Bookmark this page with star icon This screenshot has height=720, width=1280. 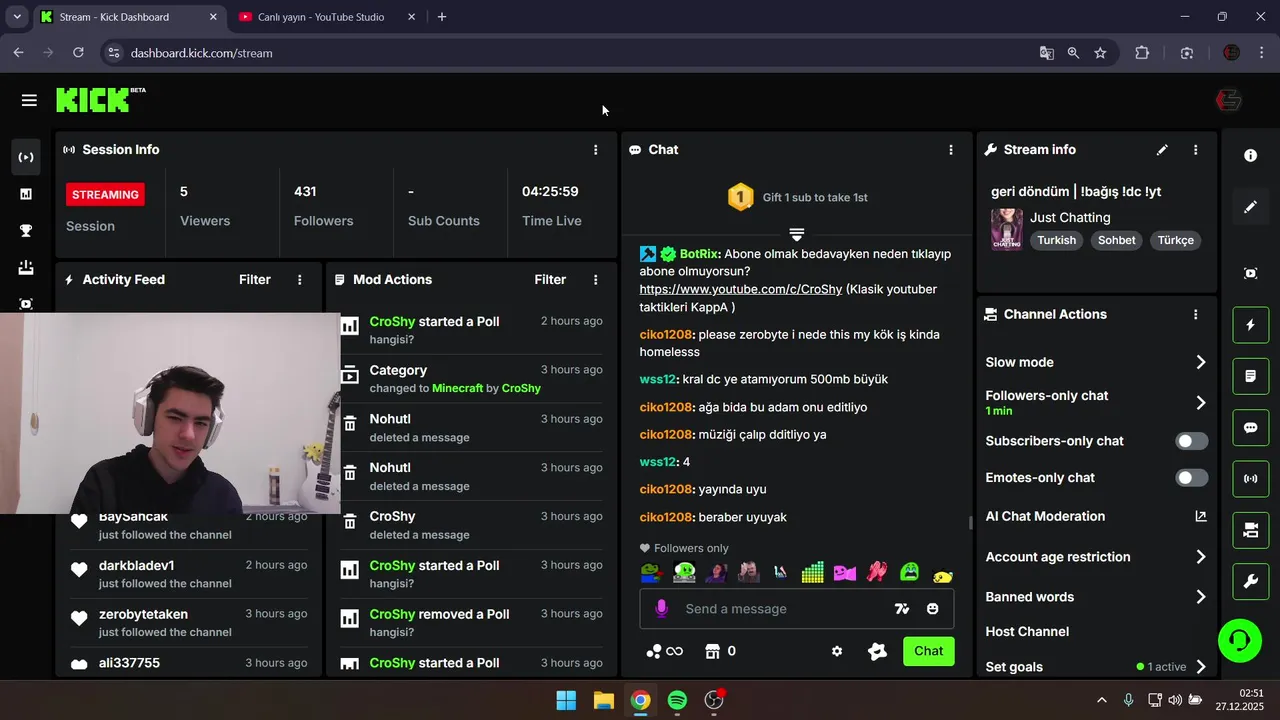click(x=1100, y=53)
